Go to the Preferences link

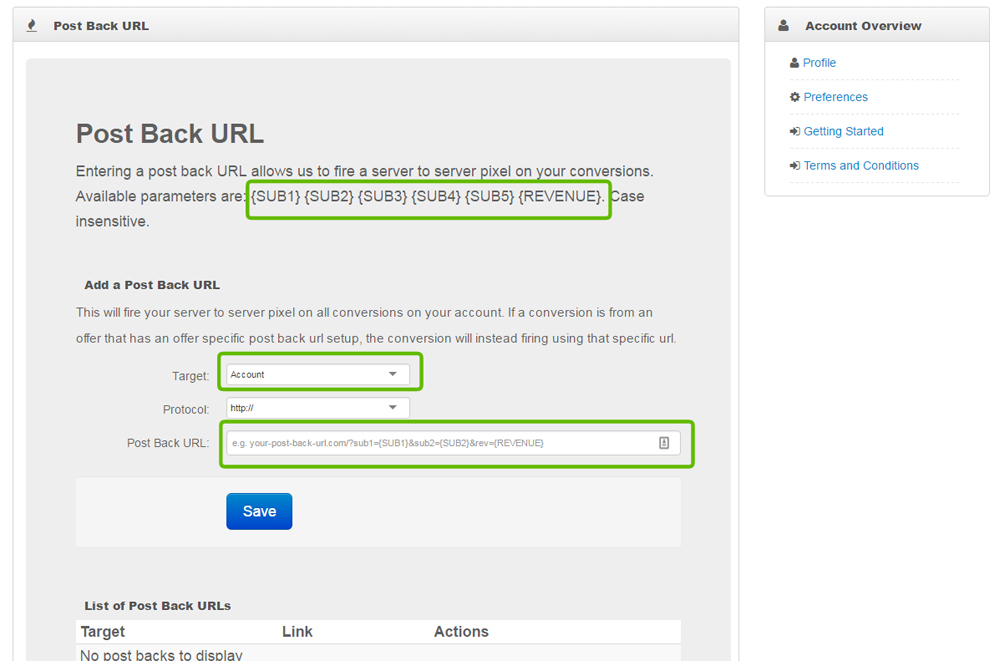point(836,97)
